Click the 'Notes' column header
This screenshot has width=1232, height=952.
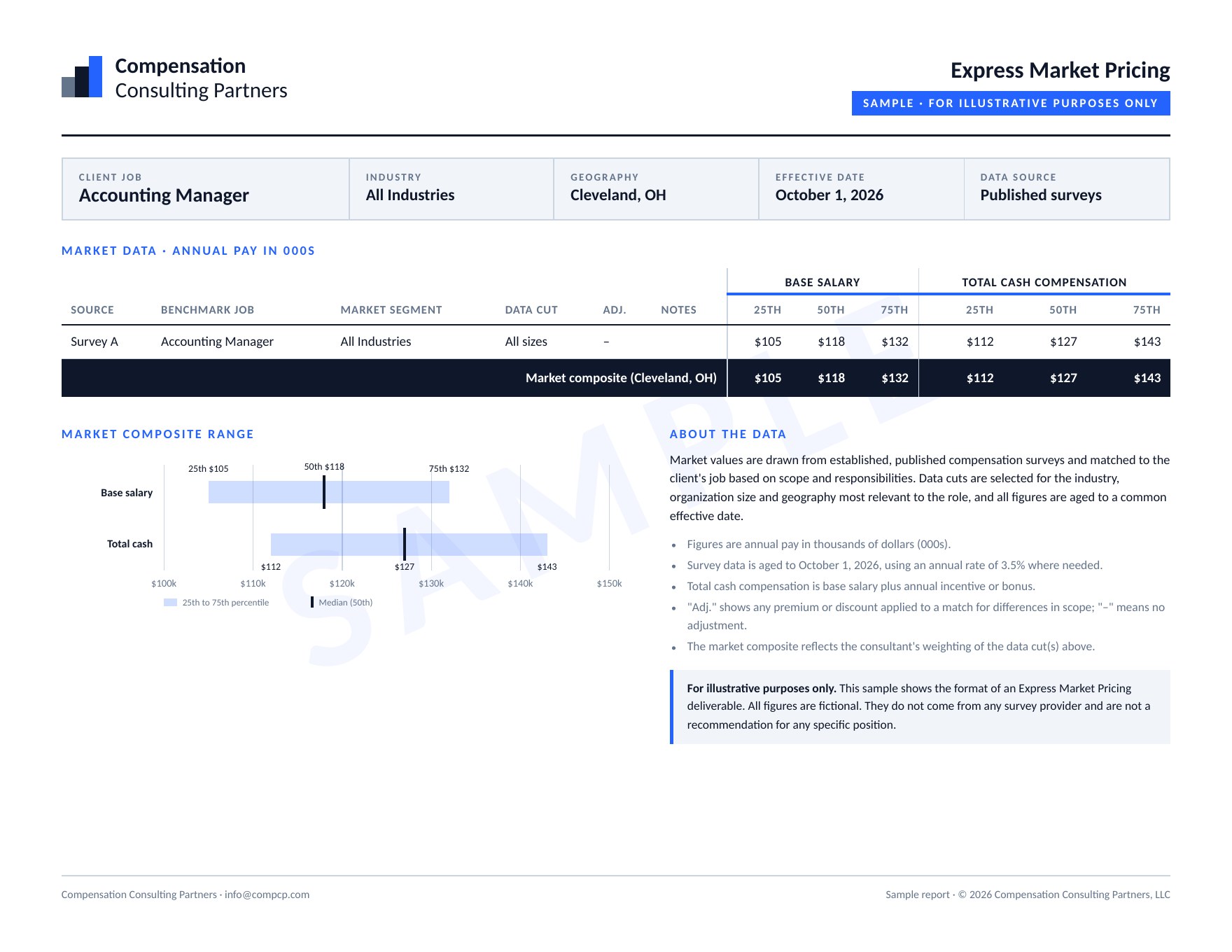pos(678,310)
